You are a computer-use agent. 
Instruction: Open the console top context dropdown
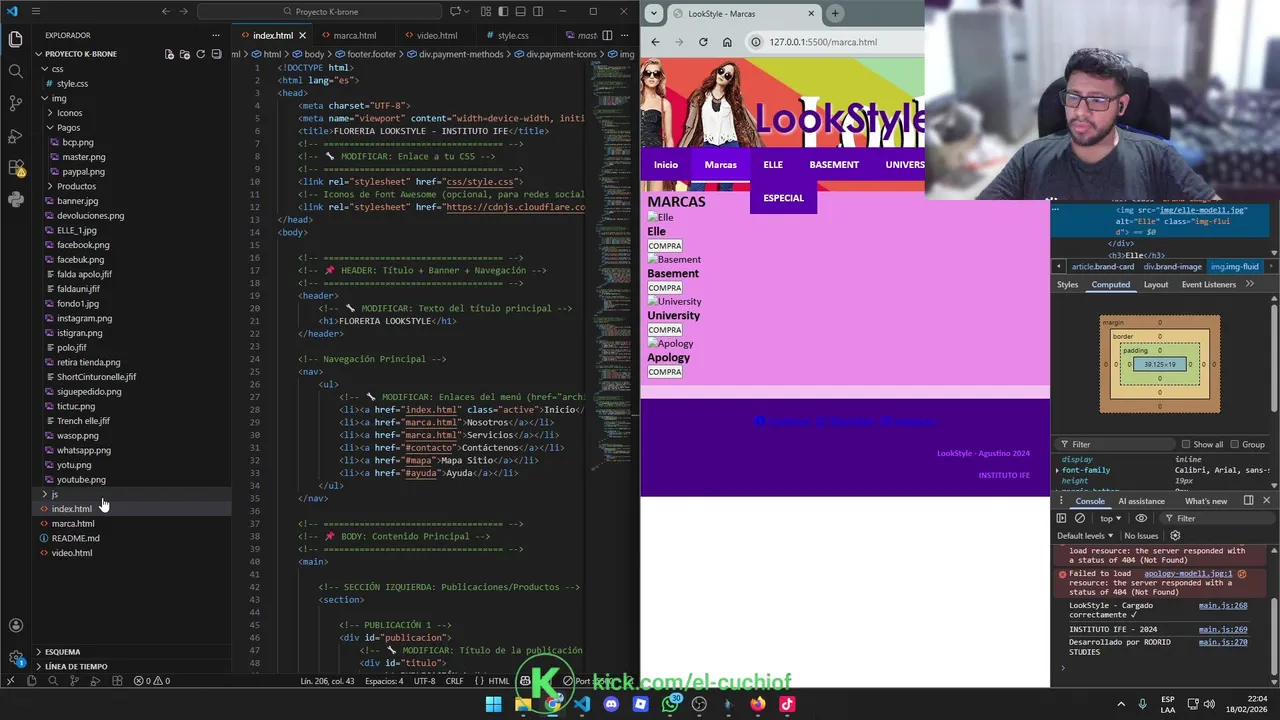point(1111,518)
